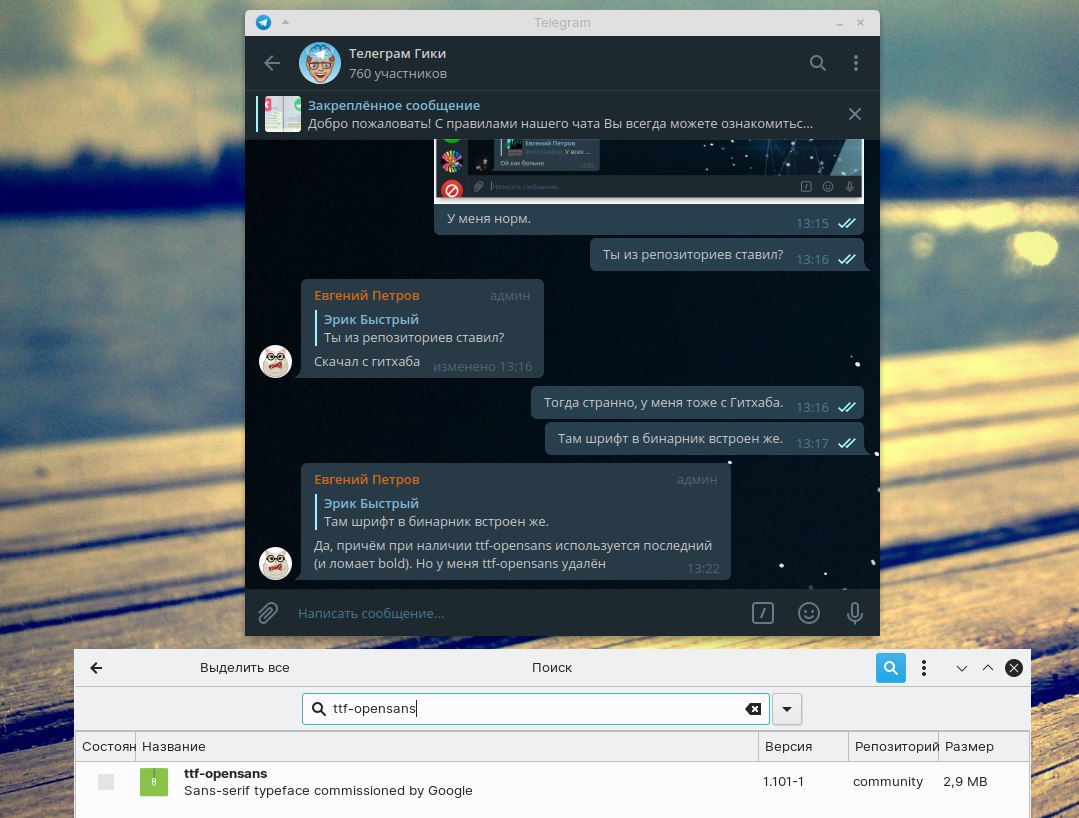Go back in package manager window
Viewport: 1079px width, 818px height.
(x=96, y=667)
